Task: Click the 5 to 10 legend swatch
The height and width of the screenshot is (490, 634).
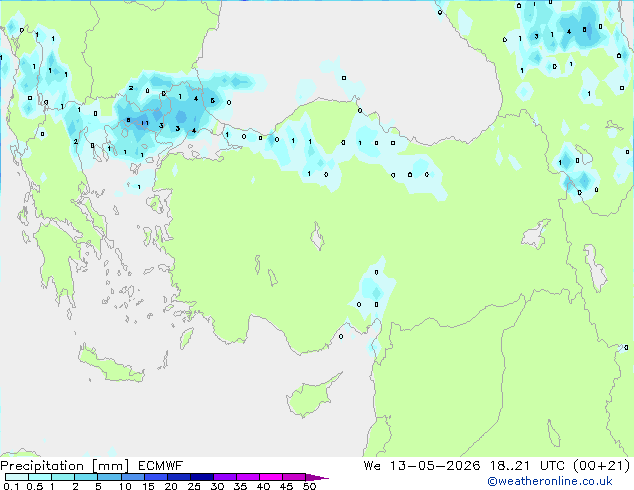Action: coord(109,477)
